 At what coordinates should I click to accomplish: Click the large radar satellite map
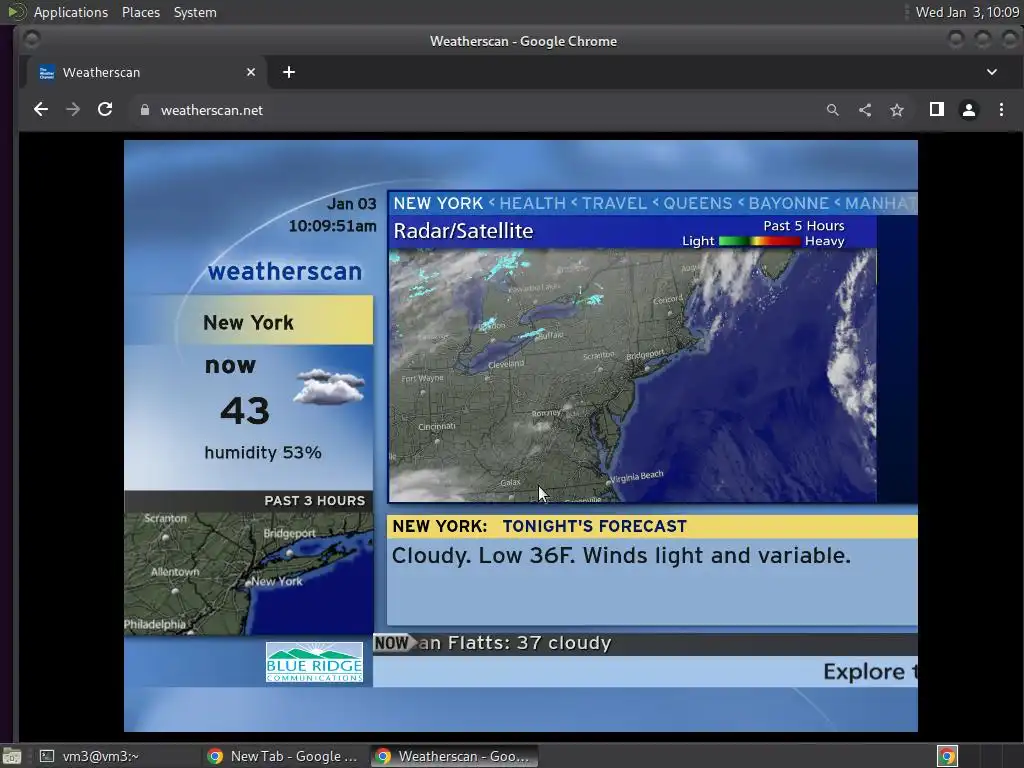(632, 376)
